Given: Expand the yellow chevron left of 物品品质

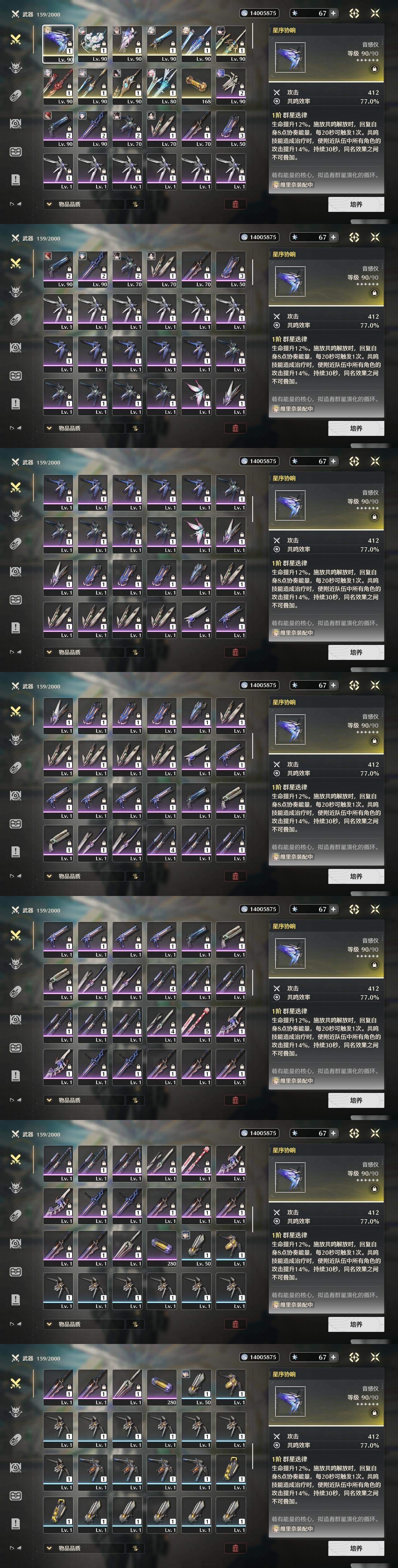Looking at the screenshot, I should click(x=49, y=204).
